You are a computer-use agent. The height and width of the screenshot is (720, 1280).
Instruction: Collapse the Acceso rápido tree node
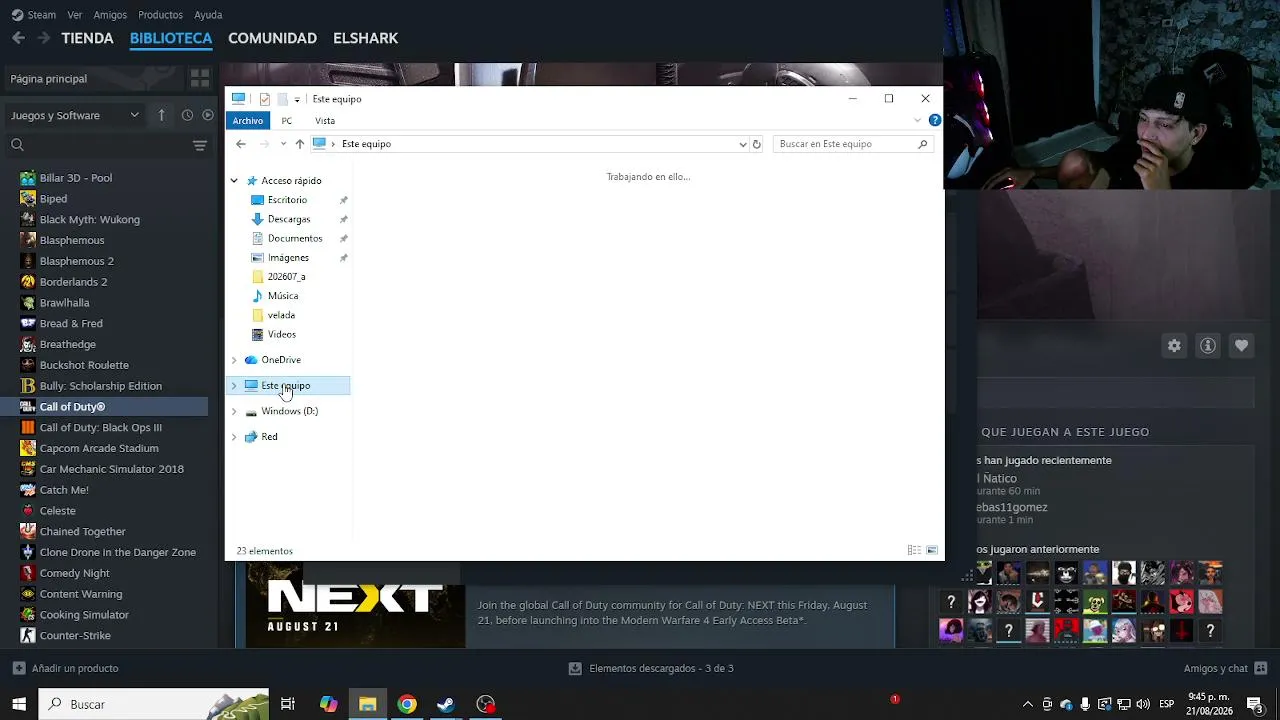click(234, 181)
